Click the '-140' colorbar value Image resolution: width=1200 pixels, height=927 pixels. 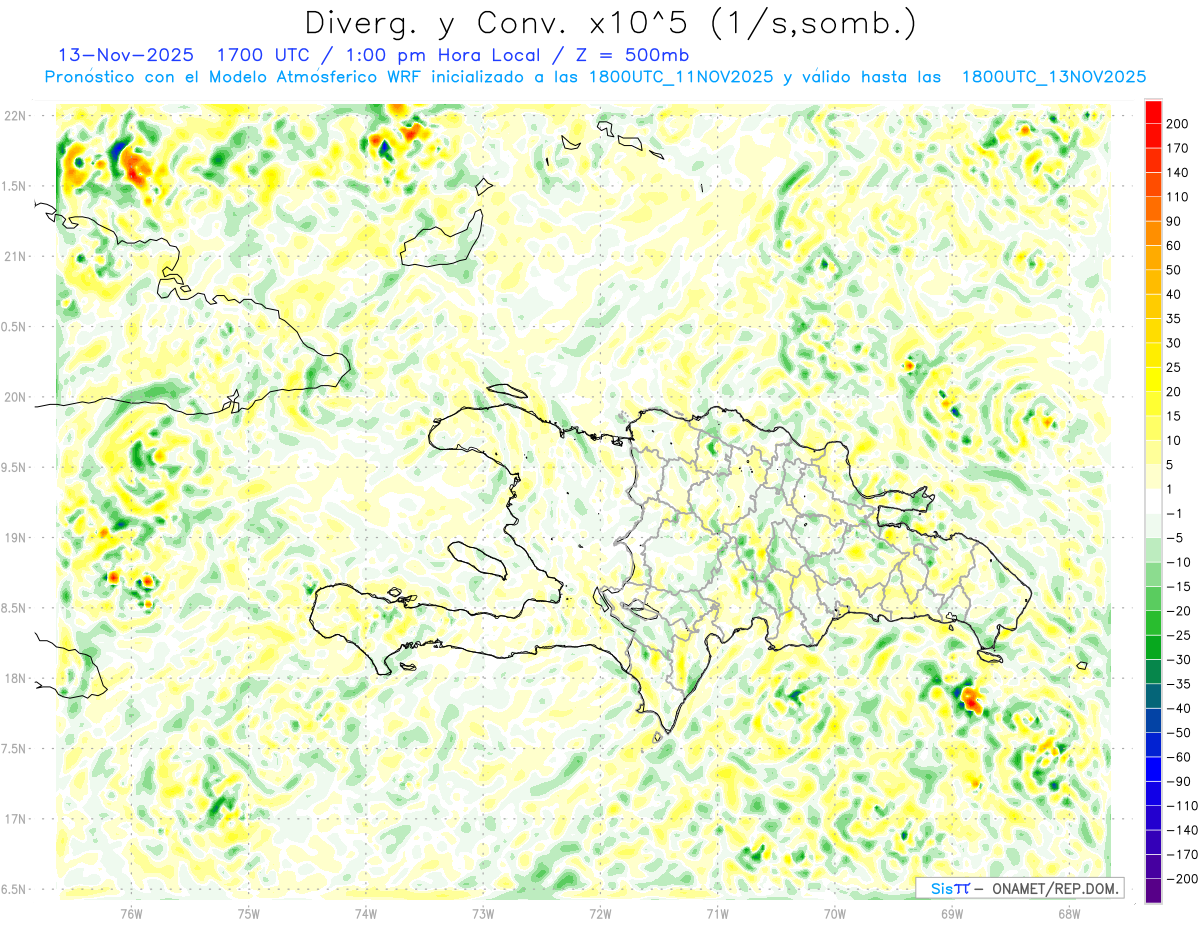click(1181, 830)
